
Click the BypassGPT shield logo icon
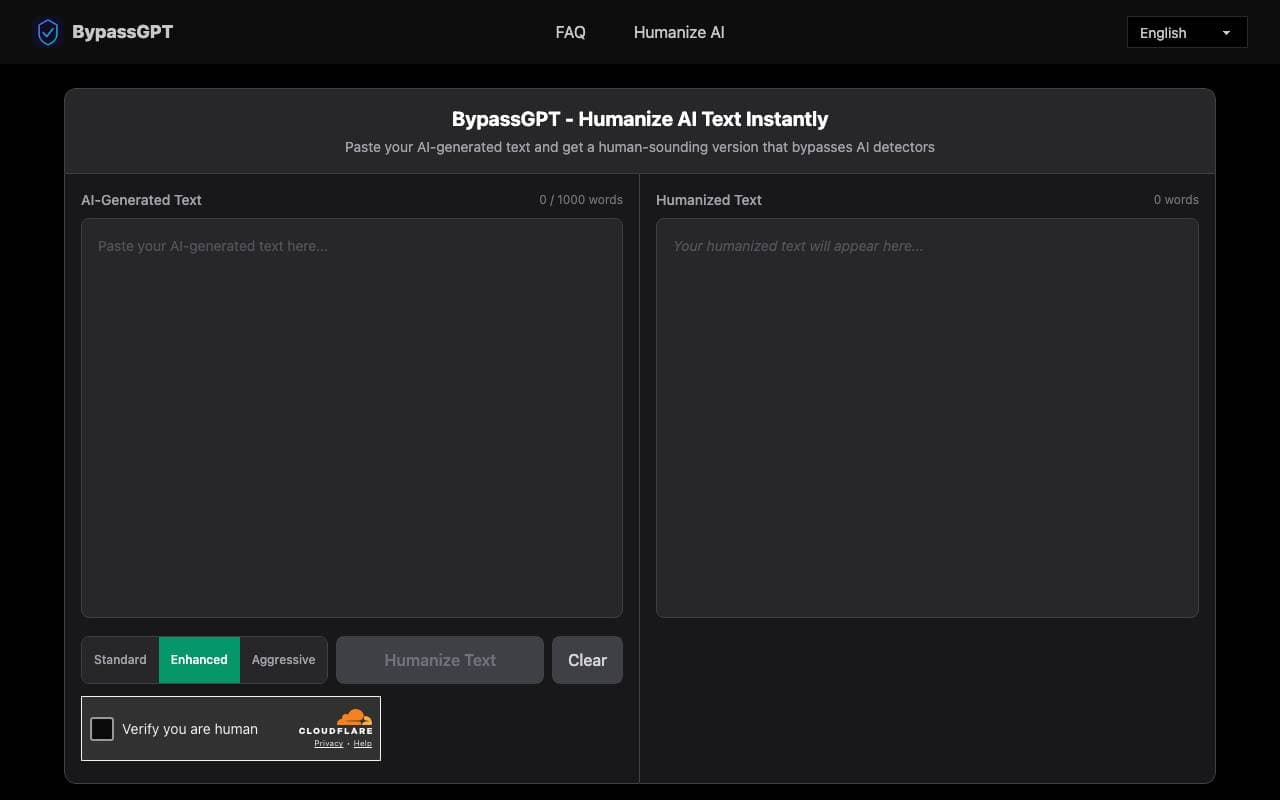pos(48,32)
